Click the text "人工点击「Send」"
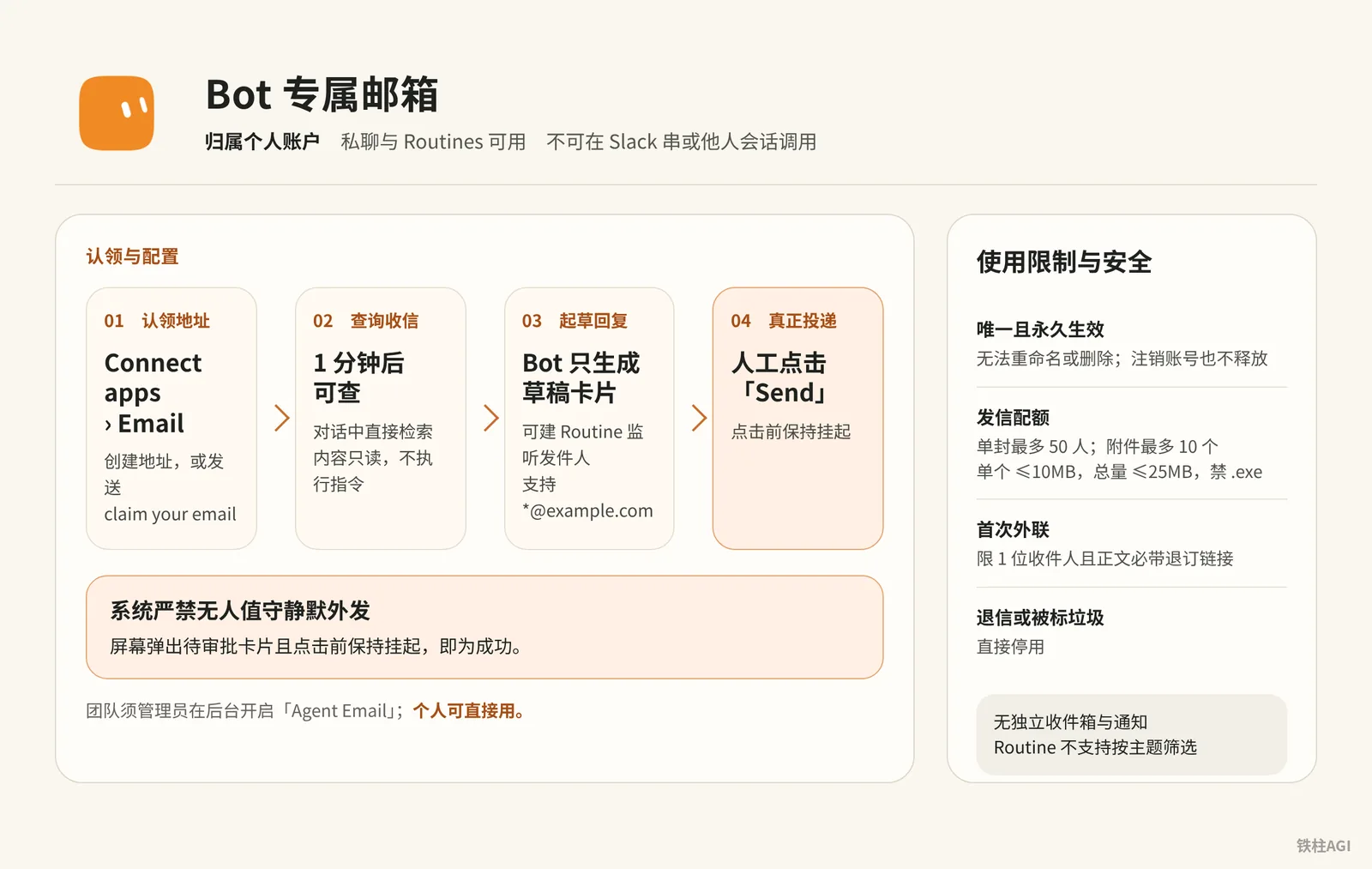 pyautogui.click(x=779, y=377)
